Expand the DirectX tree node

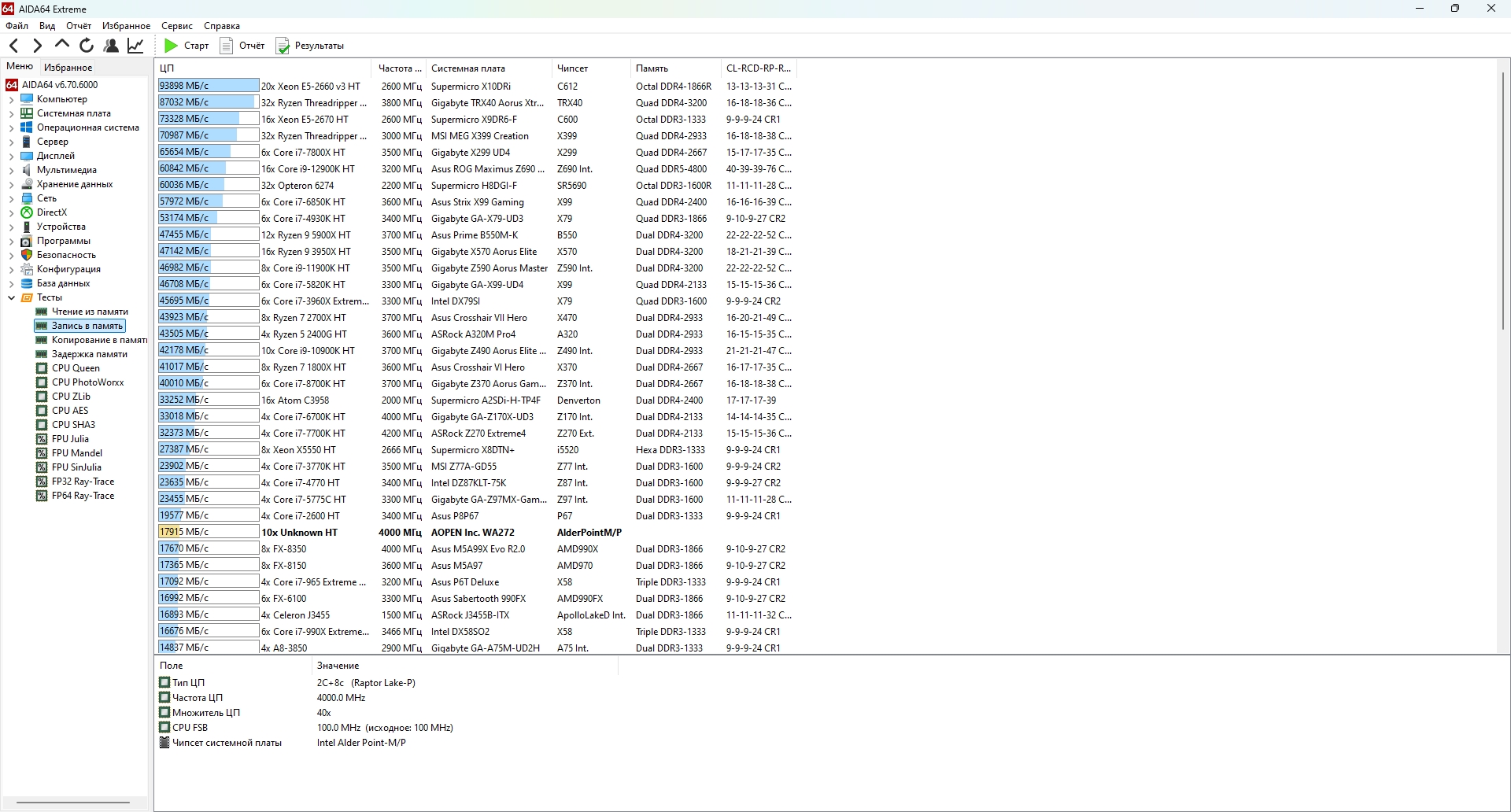tap(11, 213)
